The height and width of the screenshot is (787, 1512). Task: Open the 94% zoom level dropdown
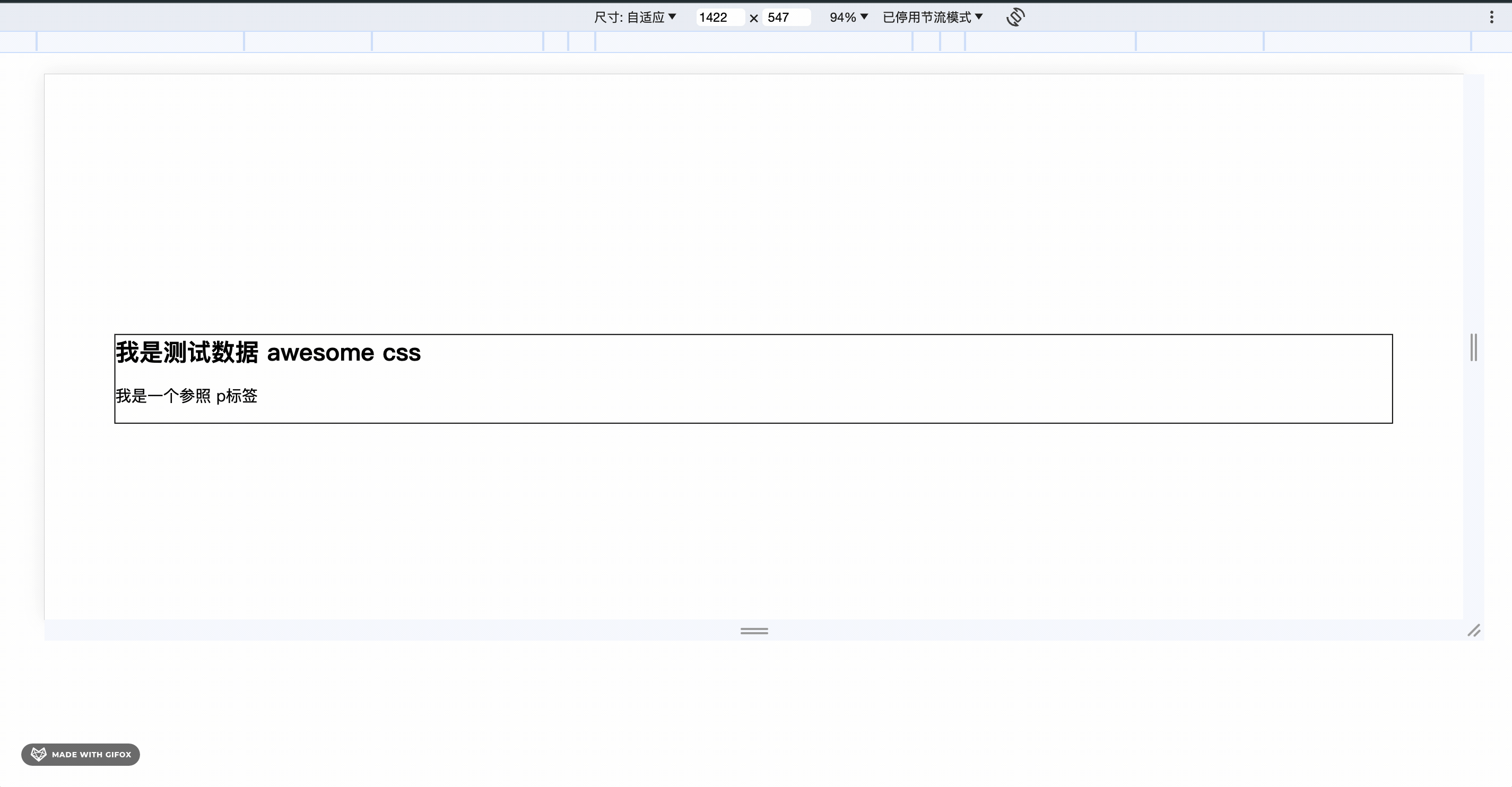coord(848,17)
